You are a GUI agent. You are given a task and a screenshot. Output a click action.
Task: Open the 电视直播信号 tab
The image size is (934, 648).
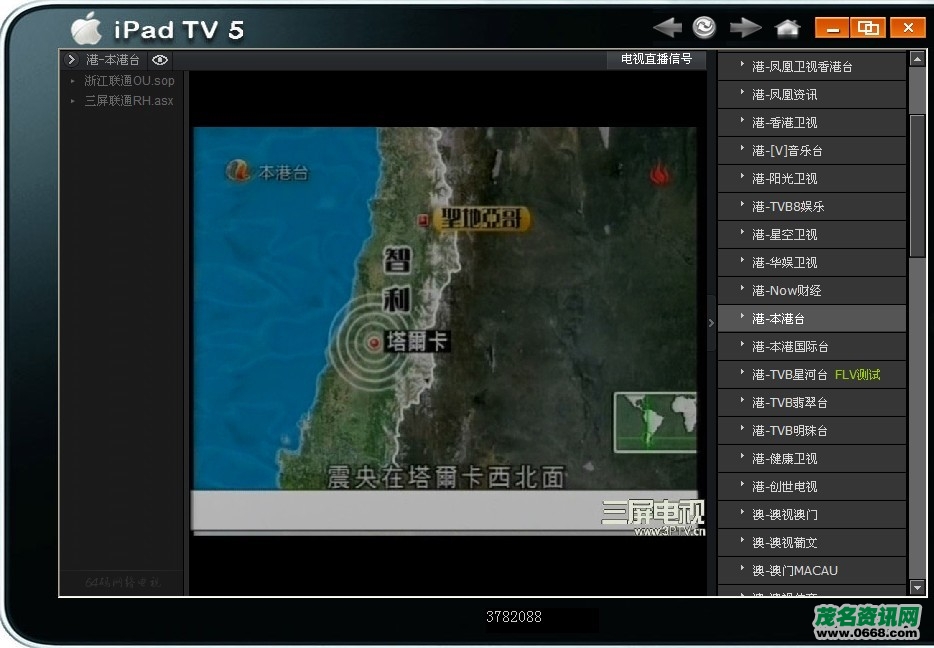point(656,59)
